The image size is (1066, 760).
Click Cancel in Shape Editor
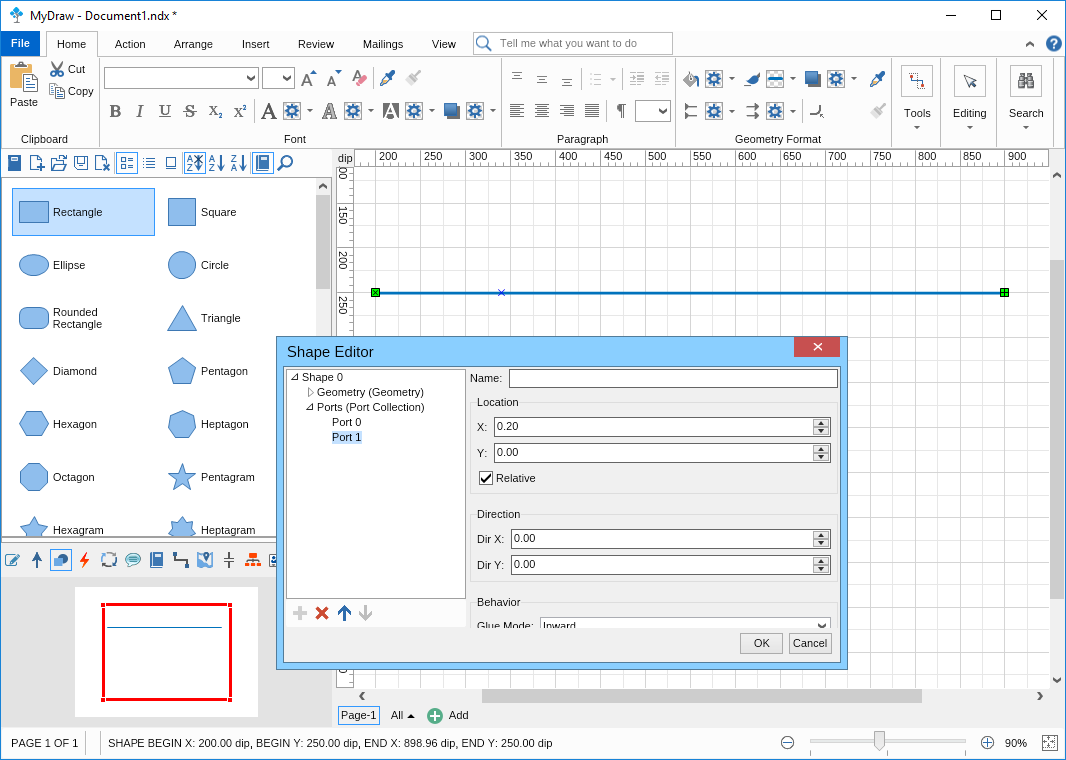click(810, 643)
